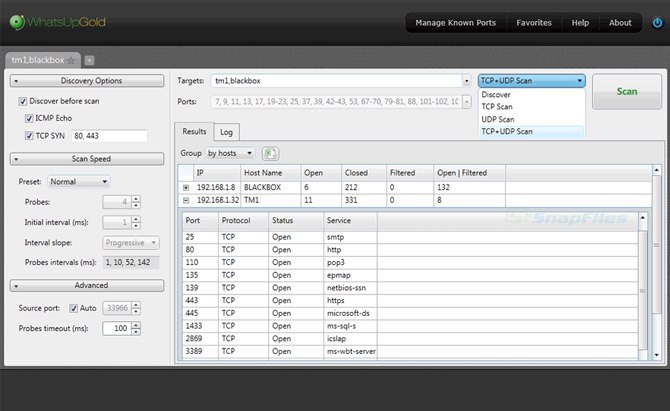Favorite the tm1,blackbox tab with the star
This screenshot has height=411, width=670.
71,60
